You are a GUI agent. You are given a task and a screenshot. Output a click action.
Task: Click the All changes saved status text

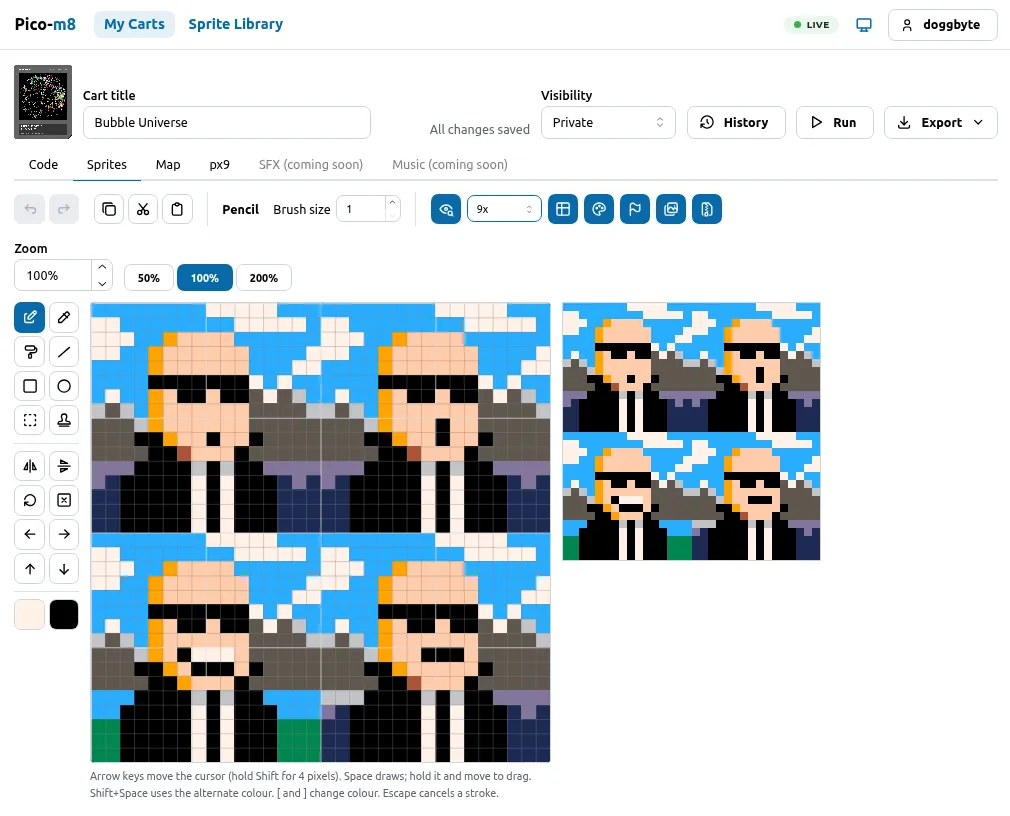pyautogui.click(x=479, y=129)
